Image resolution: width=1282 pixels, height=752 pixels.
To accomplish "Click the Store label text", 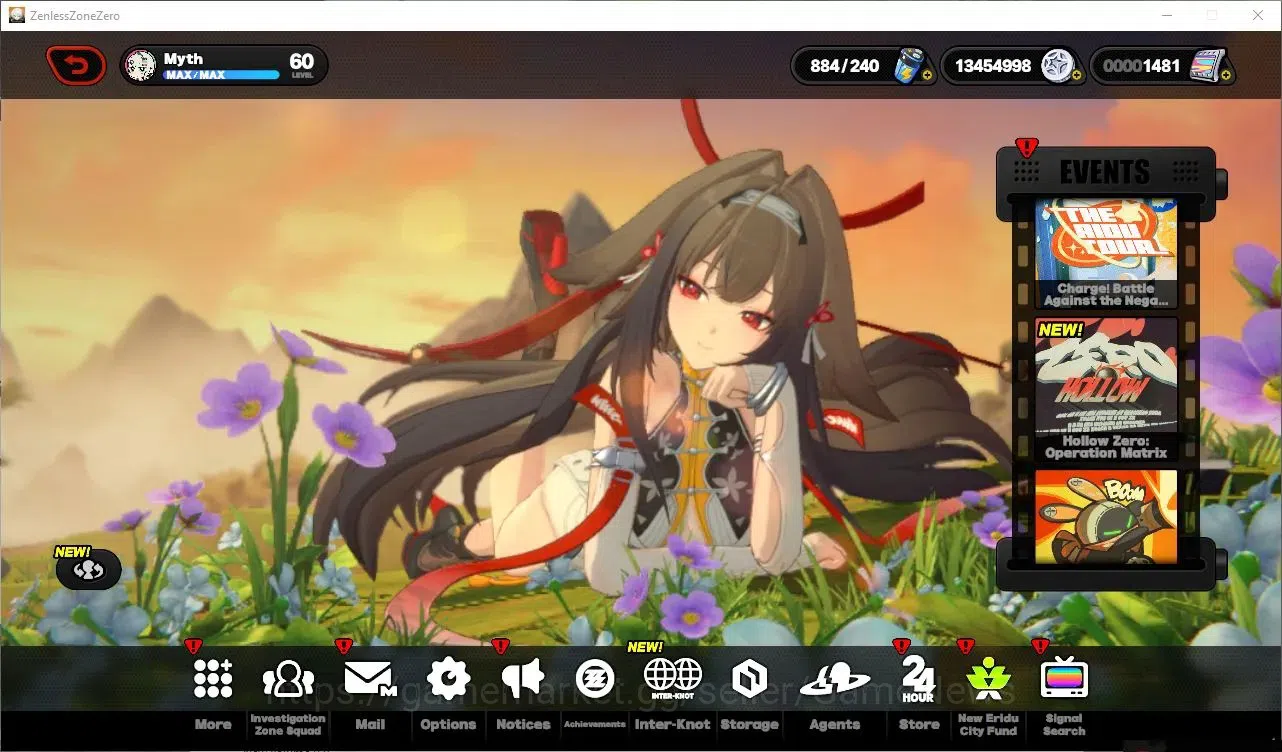I will tap(919, 725).
